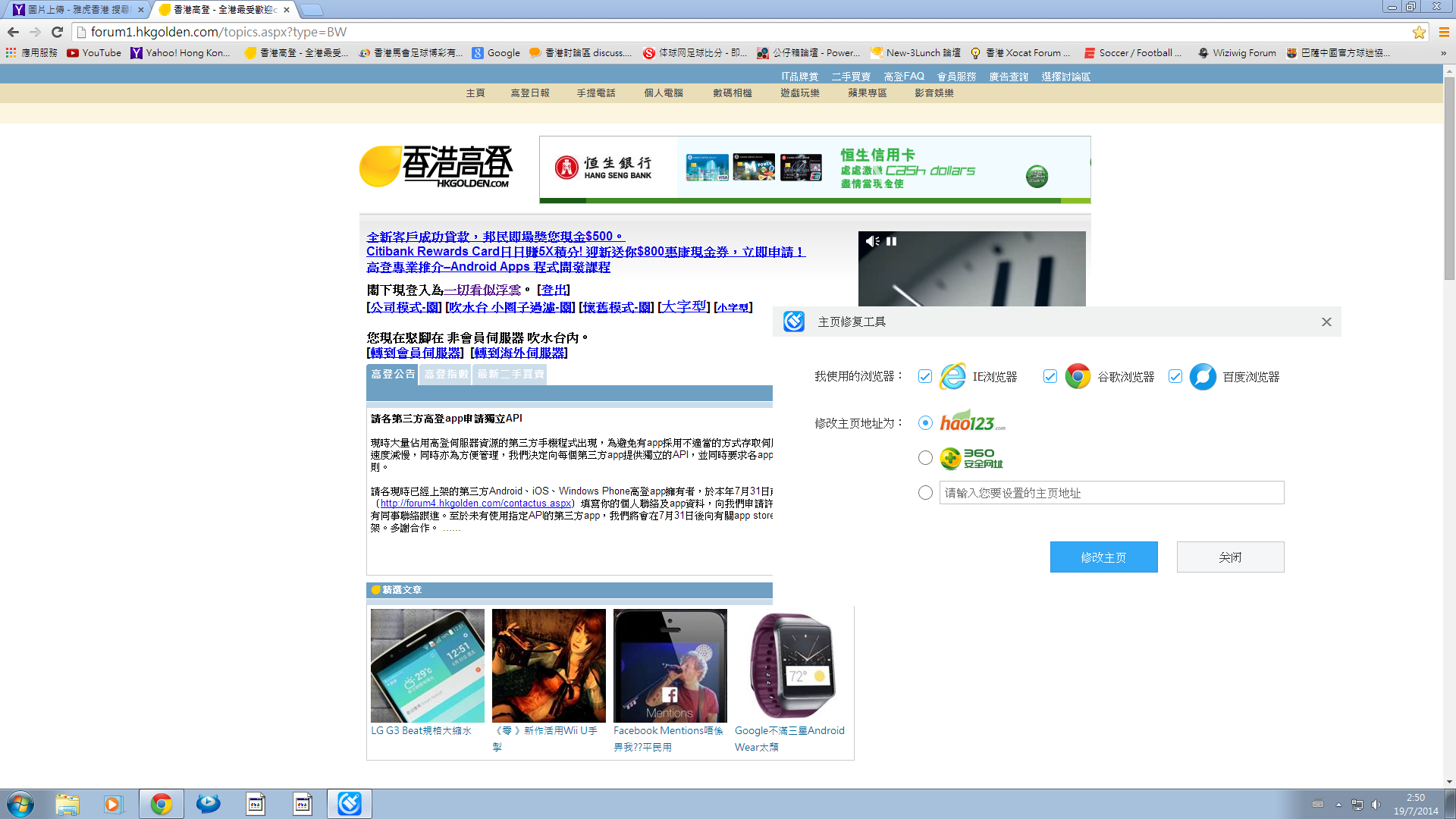Open the 高登指數 tab

tap(445, 374)
